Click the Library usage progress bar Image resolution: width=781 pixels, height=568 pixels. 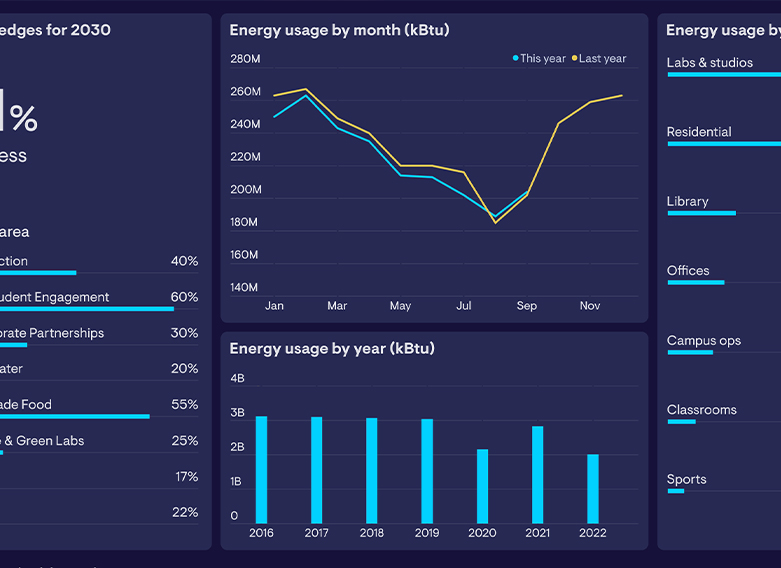pyautogui.click(x=701, y=213)
